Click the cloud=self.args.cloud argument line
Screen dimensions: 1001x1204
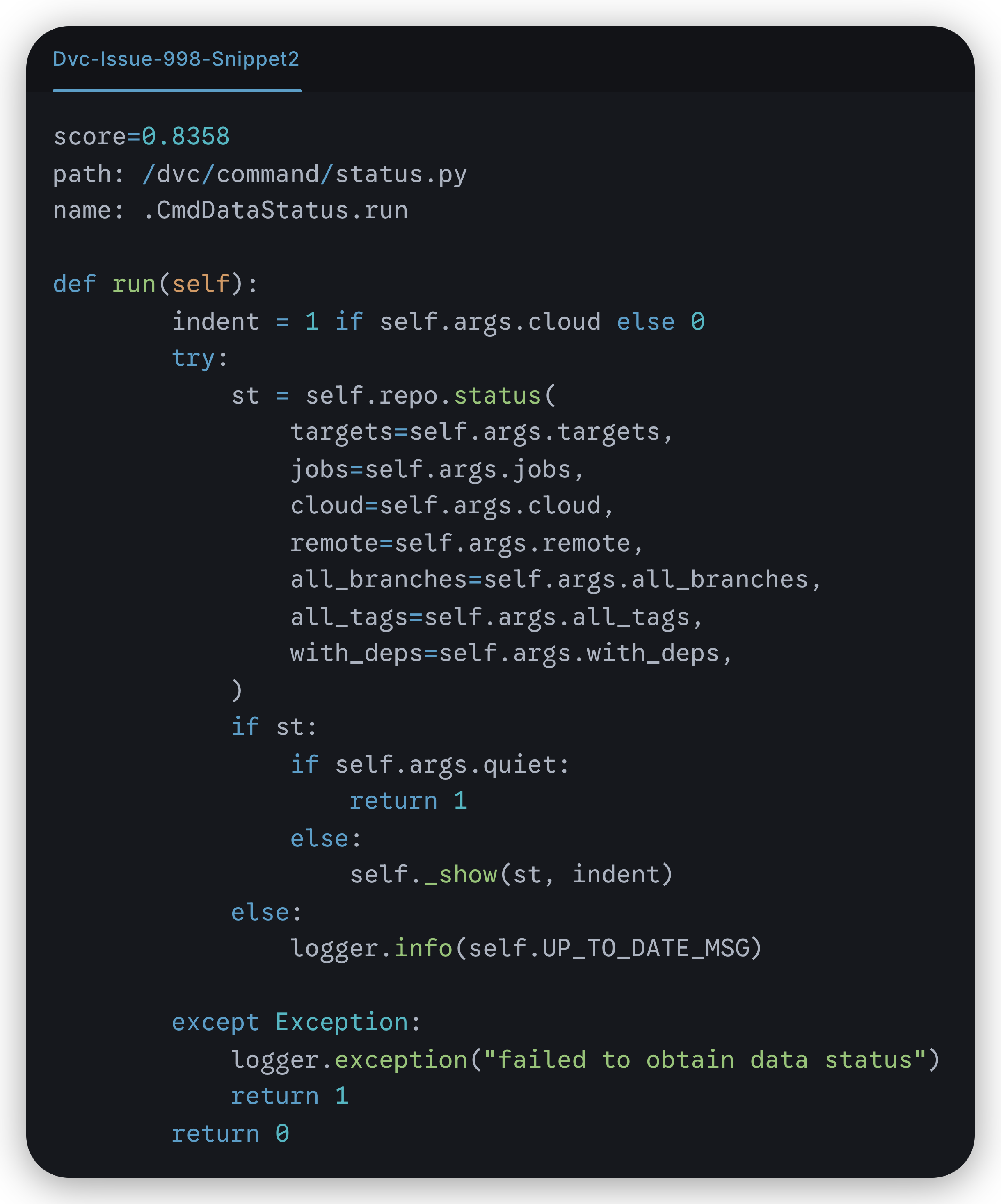click(x=451, y=506)
